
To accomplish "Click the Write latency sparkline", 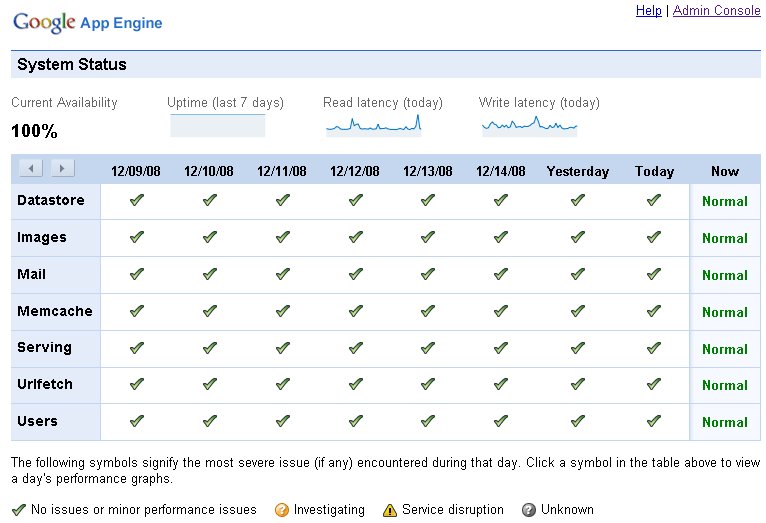I will tap(529, 125).
